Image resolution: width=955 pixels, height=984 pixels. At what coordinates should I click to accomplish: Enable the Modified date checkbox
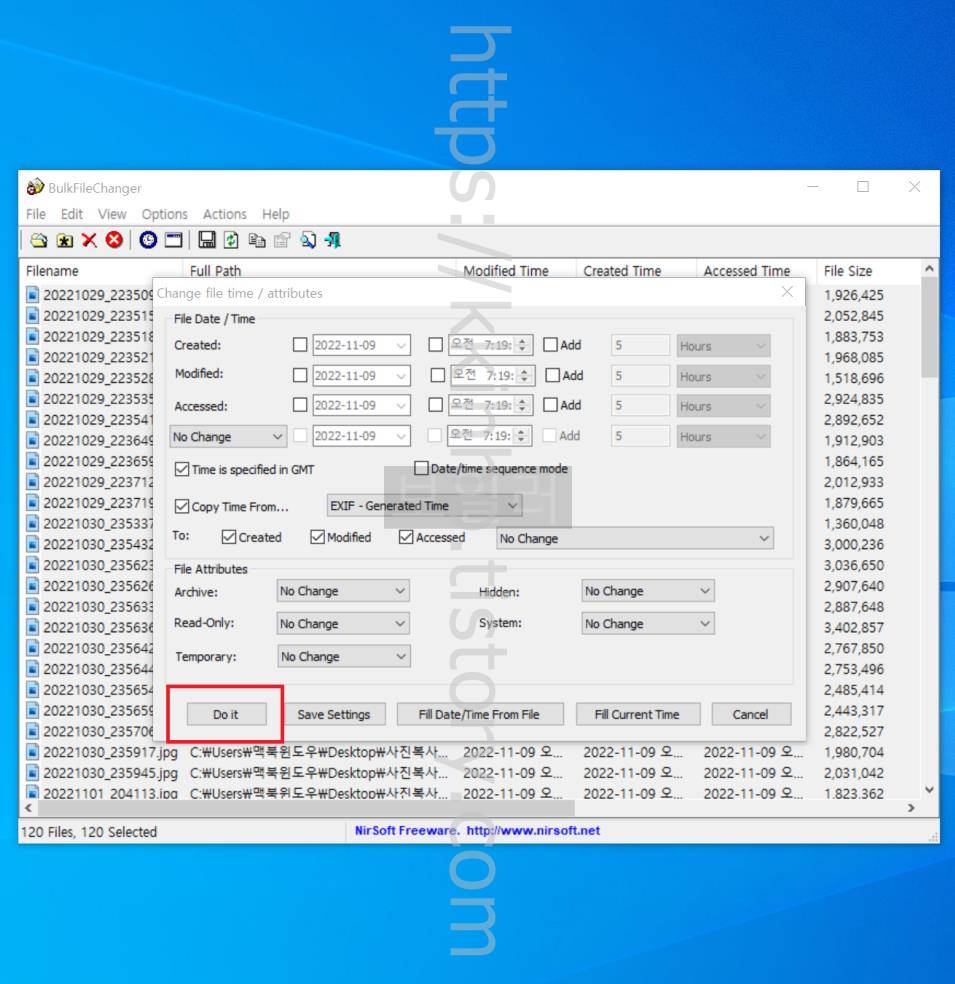click(x=300, y=375)
